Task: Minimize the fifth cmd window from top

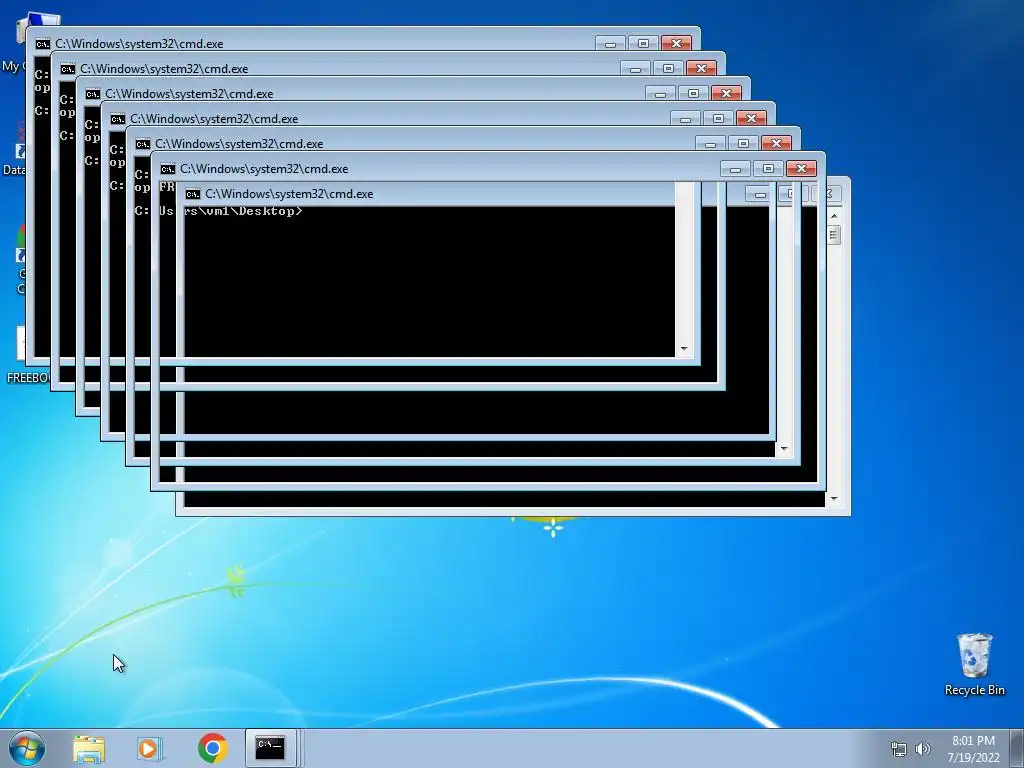Action: 710,144
